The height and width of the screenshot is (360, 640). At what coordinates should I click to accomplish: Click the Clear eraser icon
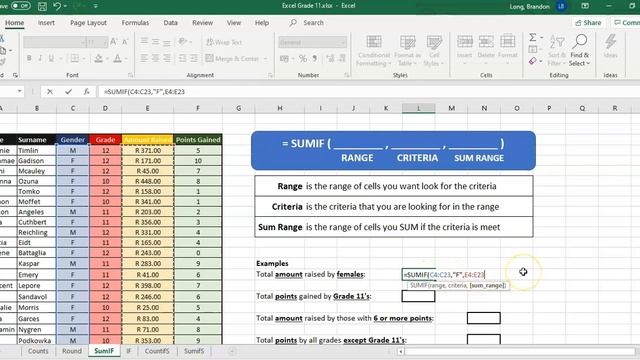tap(533, 61)
